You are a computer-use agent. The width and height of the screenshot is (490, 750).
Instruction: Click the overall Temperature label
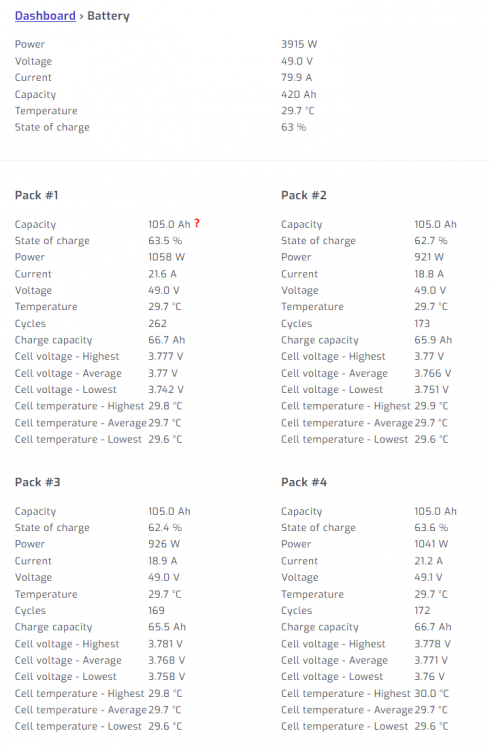tap(46, 111)
